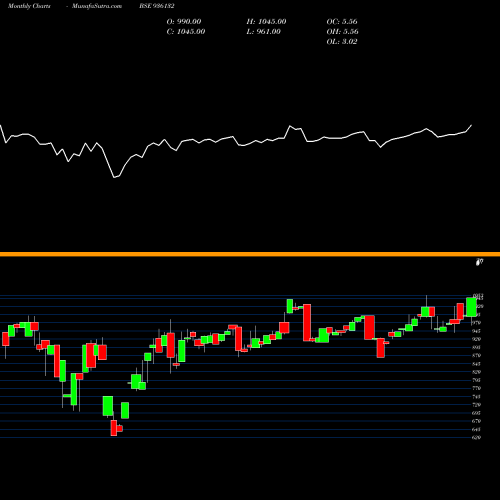Click the 745 price axis label

pos(477,397)
